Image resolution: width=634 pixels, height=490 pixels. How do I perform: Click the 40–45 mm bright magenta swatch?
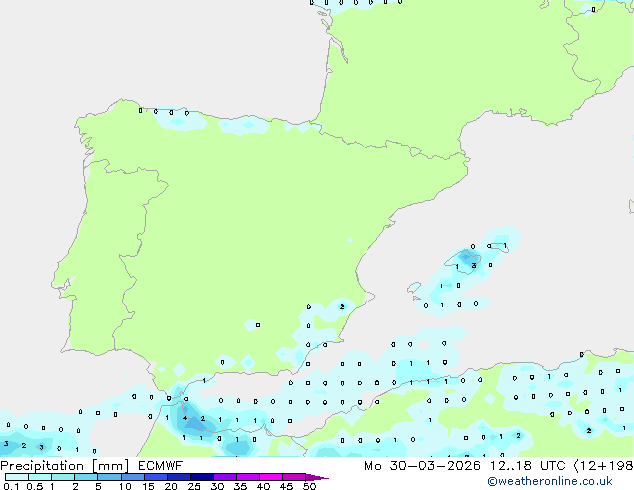tap(271, 477)
